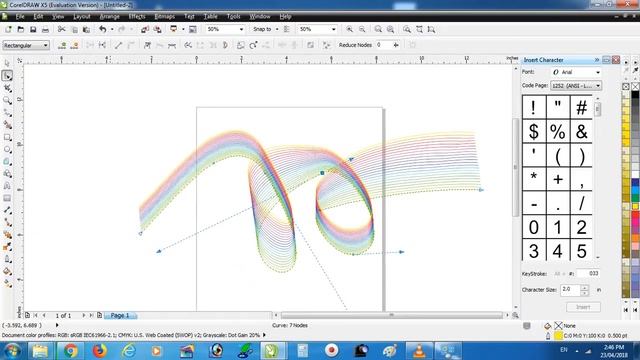
Task: Click the Open file icon
Action: pos(20,29)
